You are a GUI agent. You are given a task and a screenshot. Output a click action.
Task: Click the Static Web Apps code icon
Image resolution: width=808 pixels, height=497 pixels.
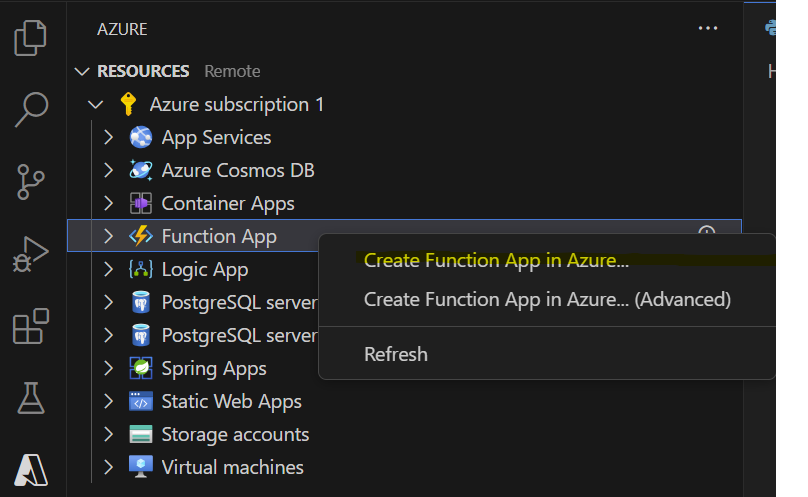(141, 401)
